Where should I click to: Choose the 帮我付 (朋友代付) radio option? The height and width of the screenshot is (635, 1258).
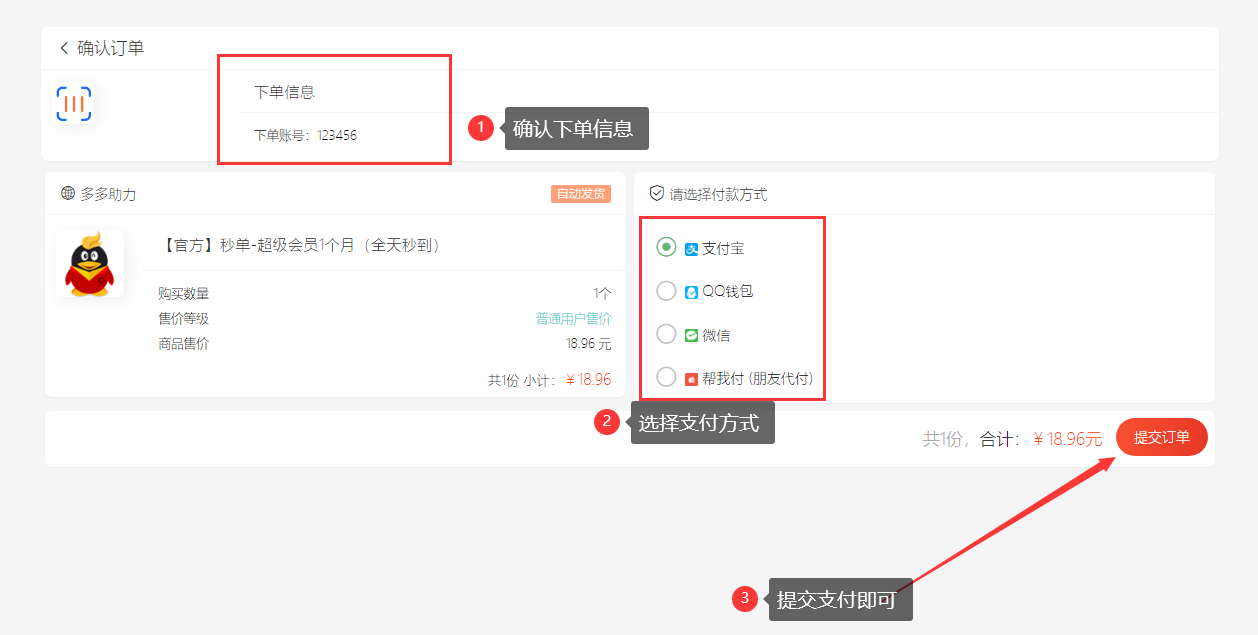(x=666, y=377)
